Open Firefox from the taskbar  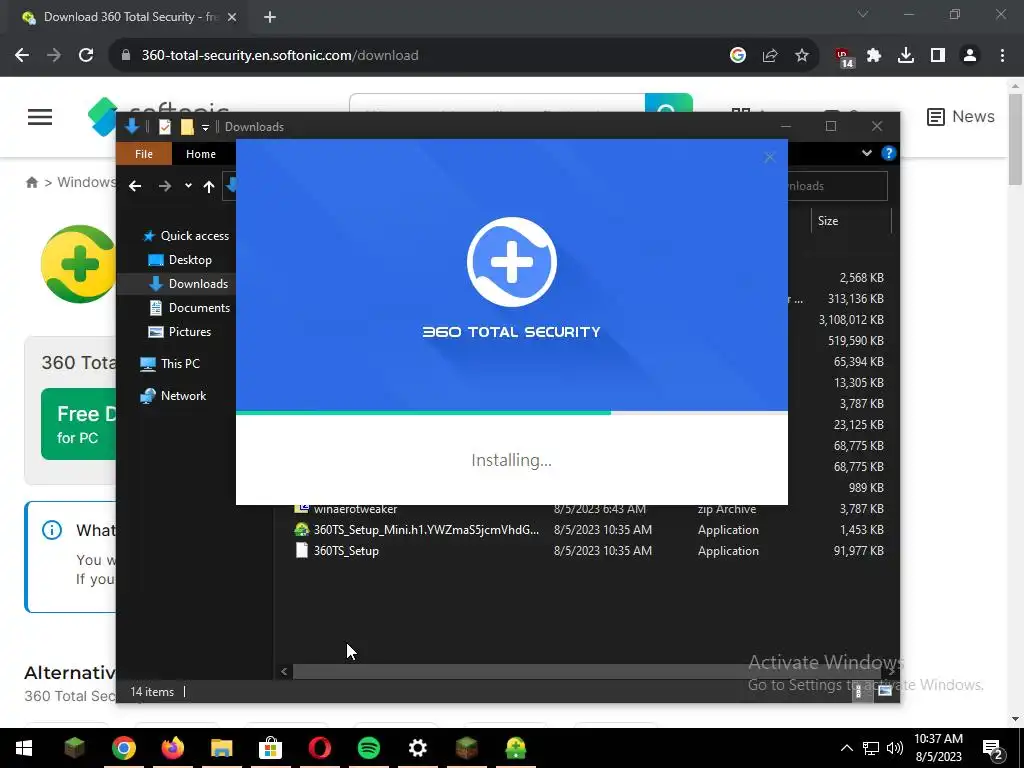click(173, 748)
